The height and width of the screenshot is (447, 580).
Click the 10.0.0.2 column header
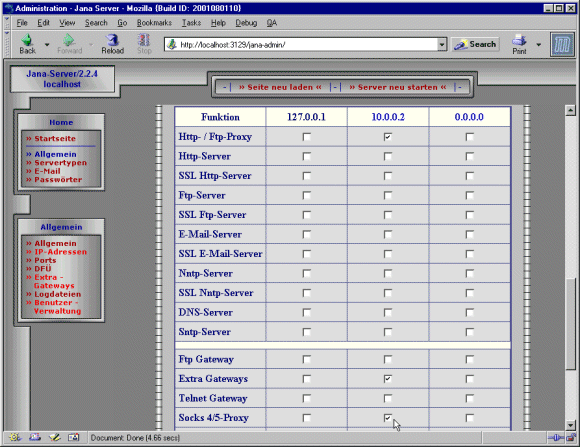click(x=388, y=117)
